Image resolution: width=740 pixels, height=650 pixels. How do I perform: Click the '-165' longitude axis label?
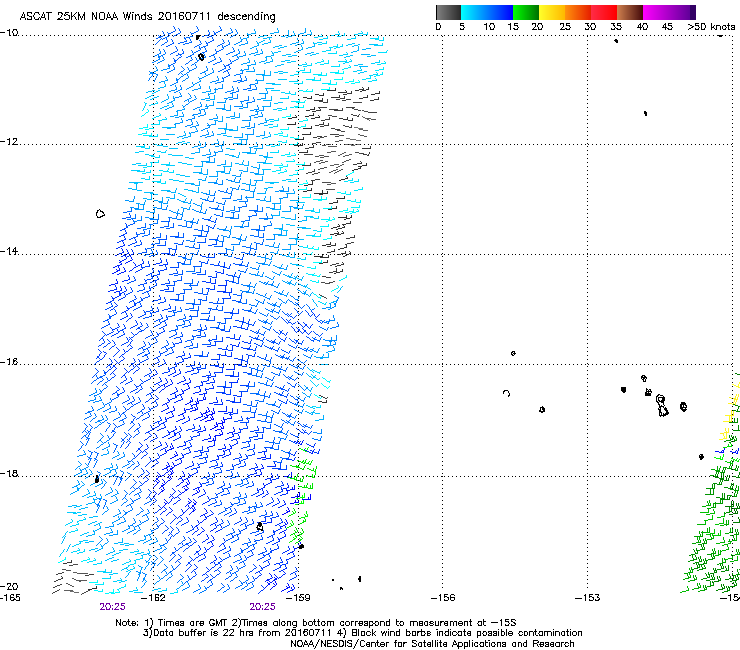point(10,598)
